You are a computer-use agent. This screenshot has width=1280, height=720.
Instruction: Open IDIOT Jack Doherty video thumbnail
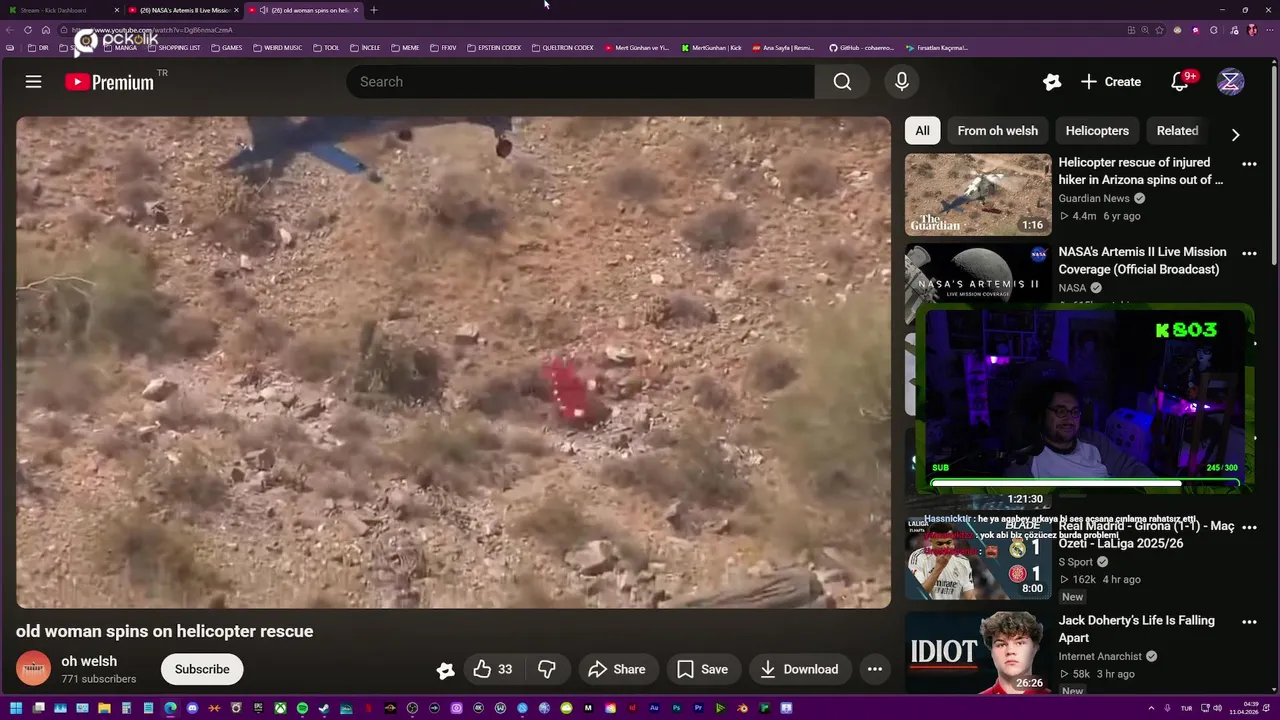pos(978,653)
